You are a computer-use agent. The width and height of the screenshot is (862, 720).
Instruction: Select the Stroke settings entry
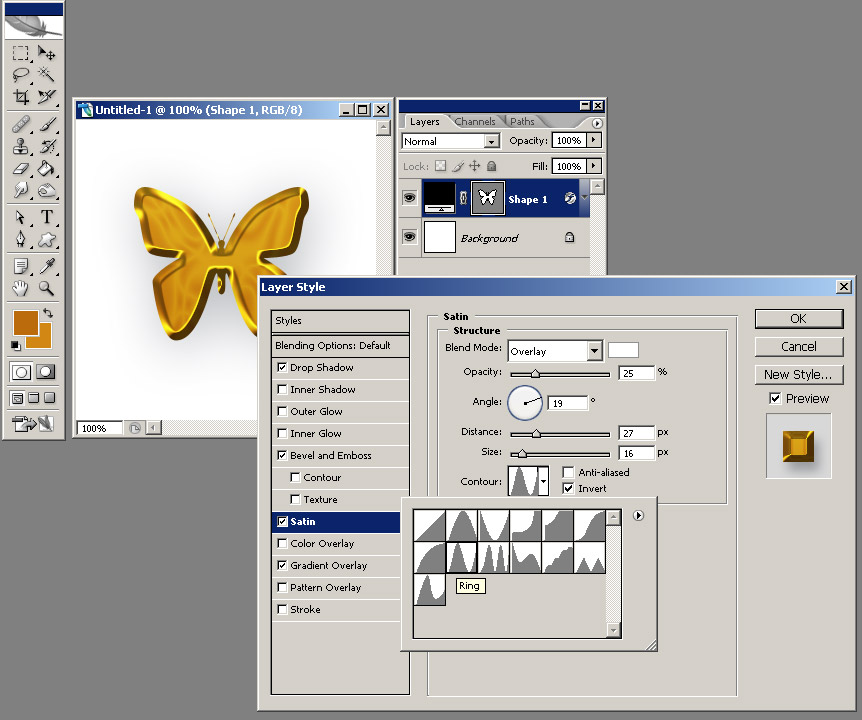point(305,609)
